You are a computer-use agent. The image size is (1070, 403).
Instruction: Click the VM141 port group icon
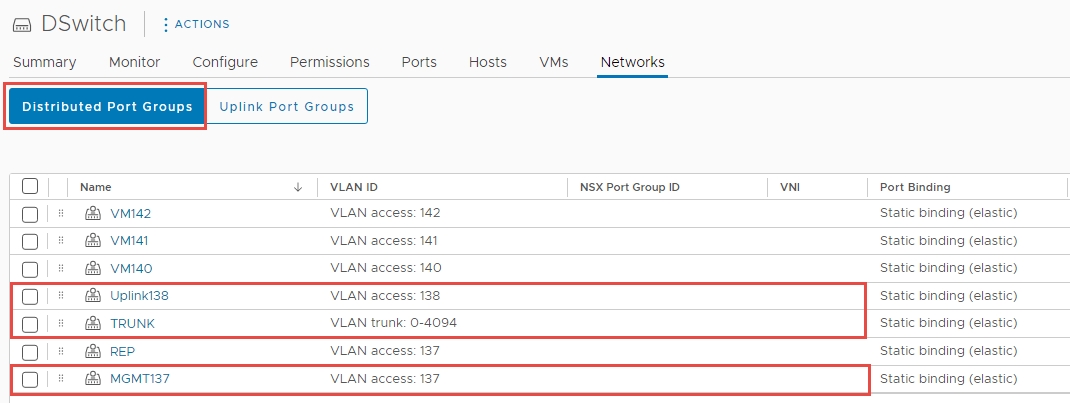coord(94,241)
